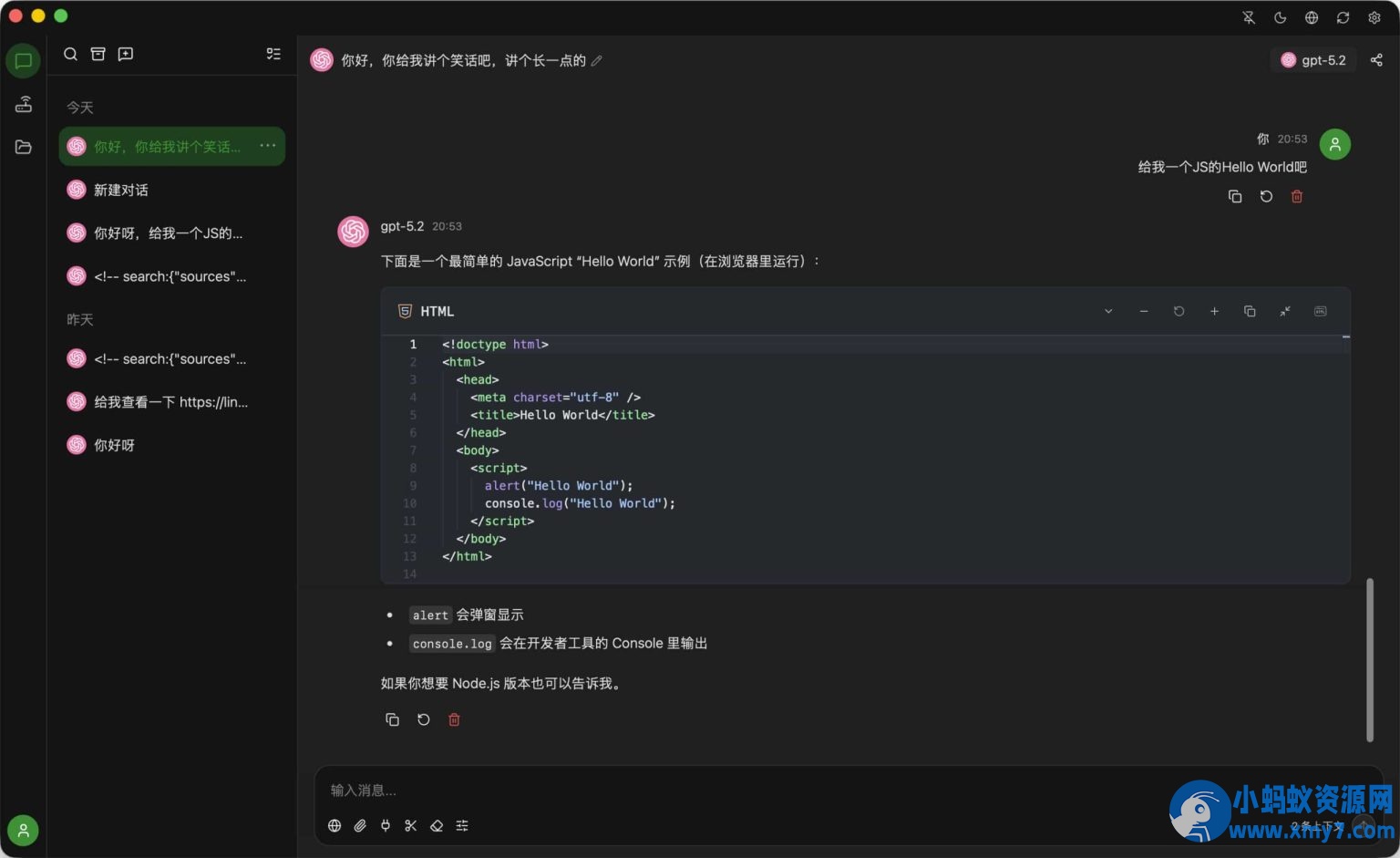The height and width of the screenshot is (858, 1400).
Task: Create a new chat with plus-bubble icon
Action: pos(126,54)
